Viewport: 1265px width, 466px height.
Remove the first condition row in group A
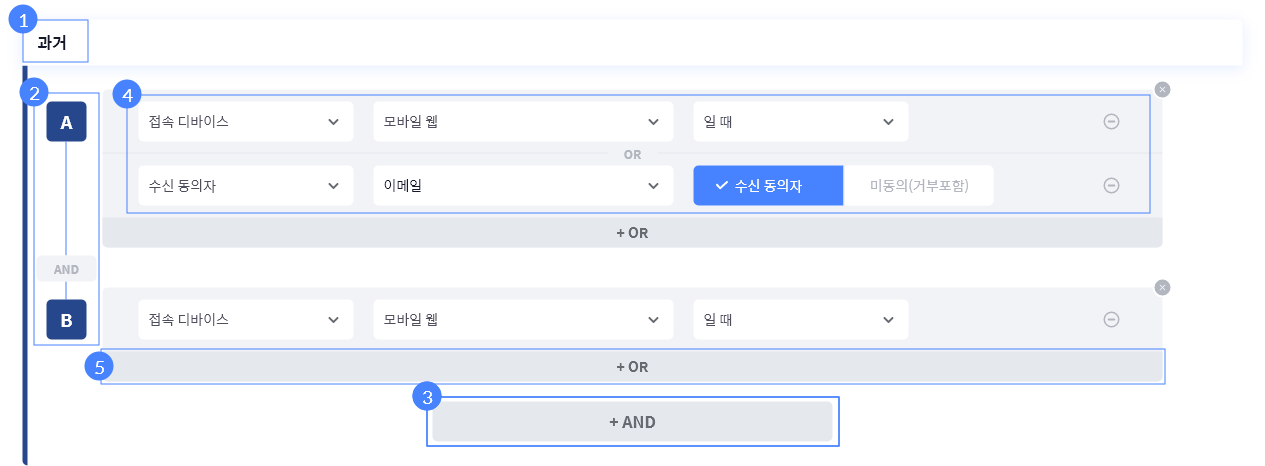coord(1110,121)
